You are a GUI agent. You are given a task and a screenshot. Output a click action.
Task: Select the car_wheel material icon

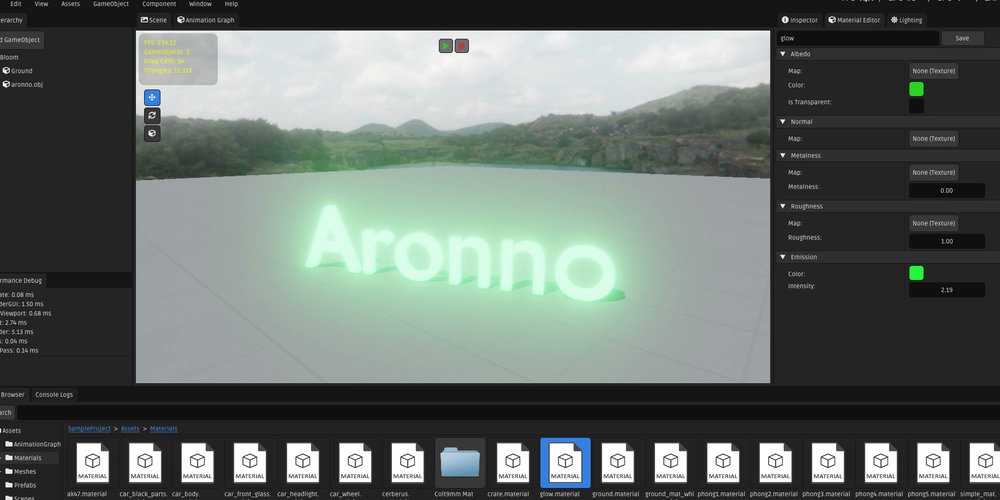[x=355, y=463]
